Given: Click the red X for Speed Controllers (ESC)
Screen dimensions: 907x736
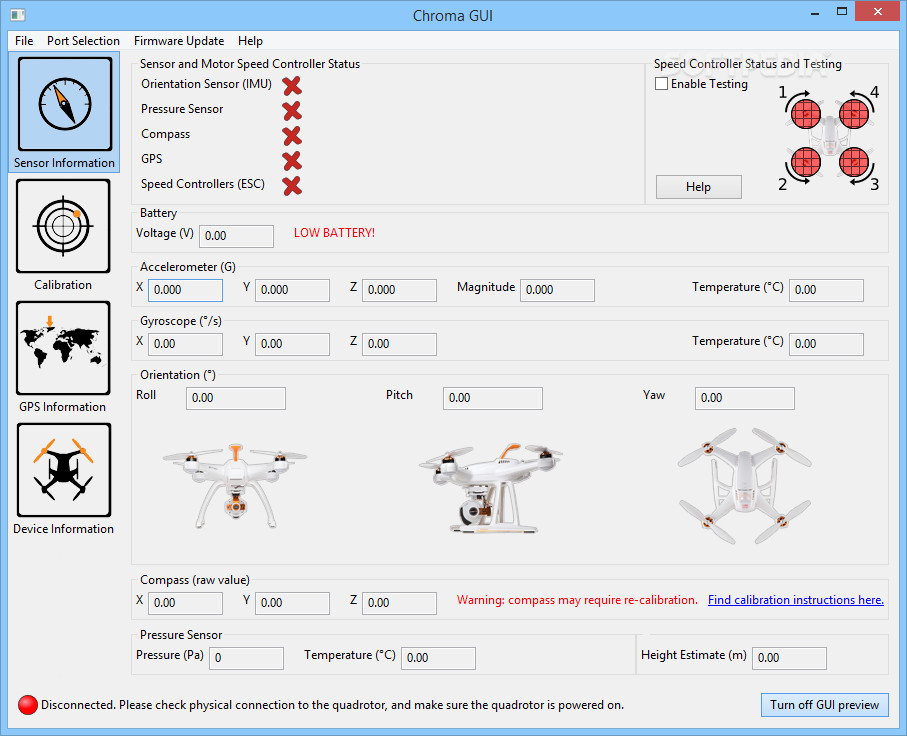Looking at the screenshot, I should [292, 186].
